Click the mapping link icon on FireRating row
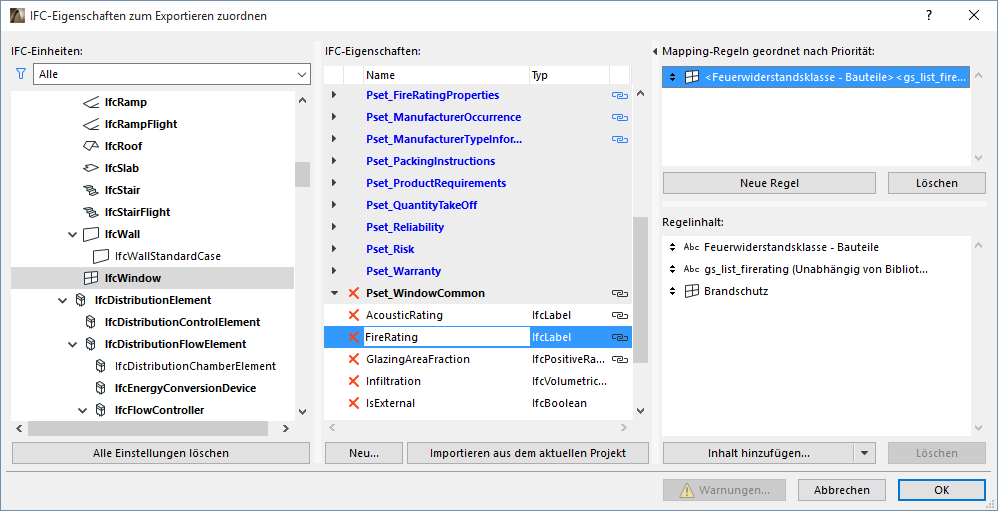Image resolution: width=998 pixels, height=511 pixels. (619, 338)
